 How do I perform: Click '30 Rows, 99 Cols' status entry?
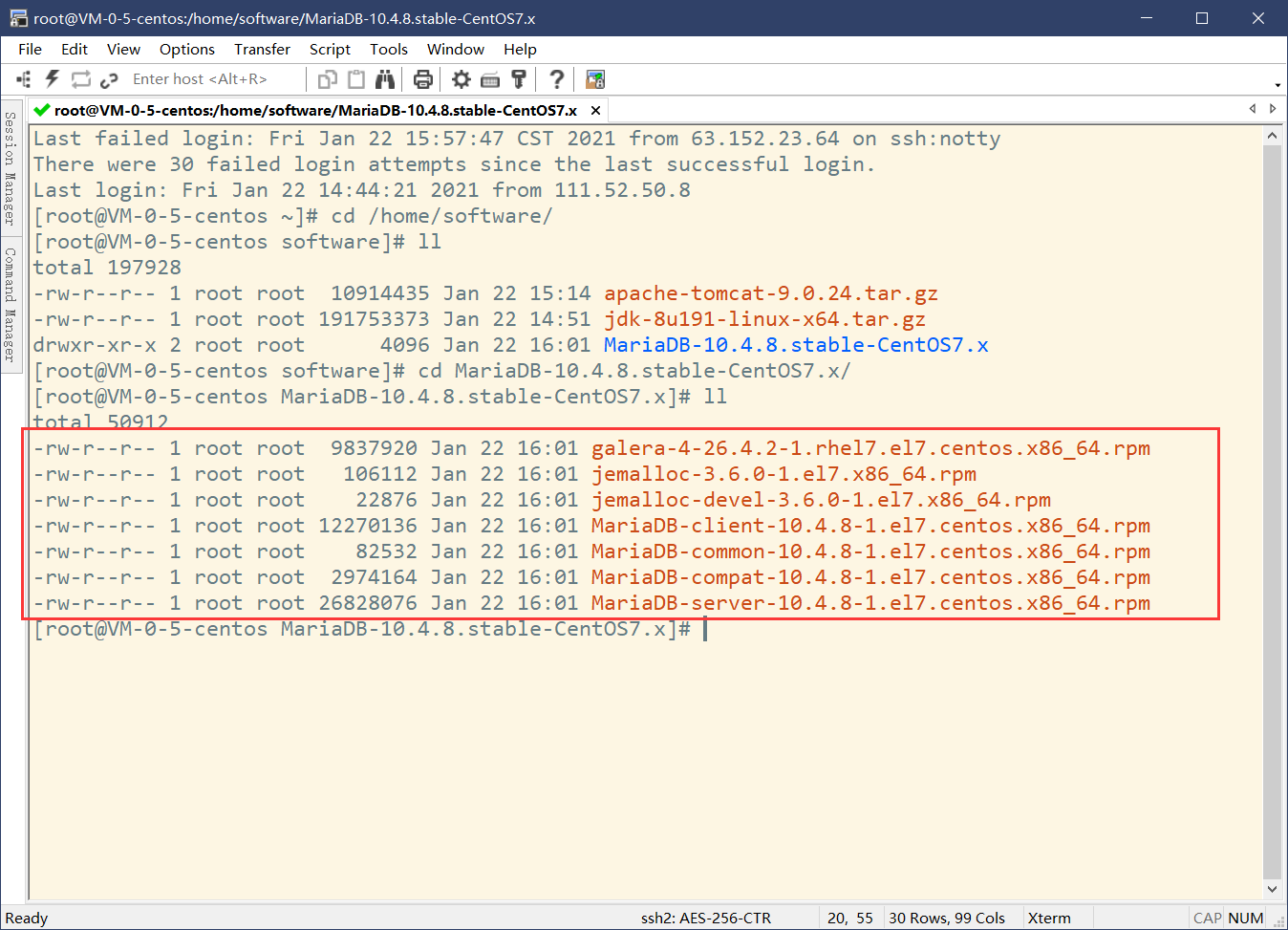[947, 918]
